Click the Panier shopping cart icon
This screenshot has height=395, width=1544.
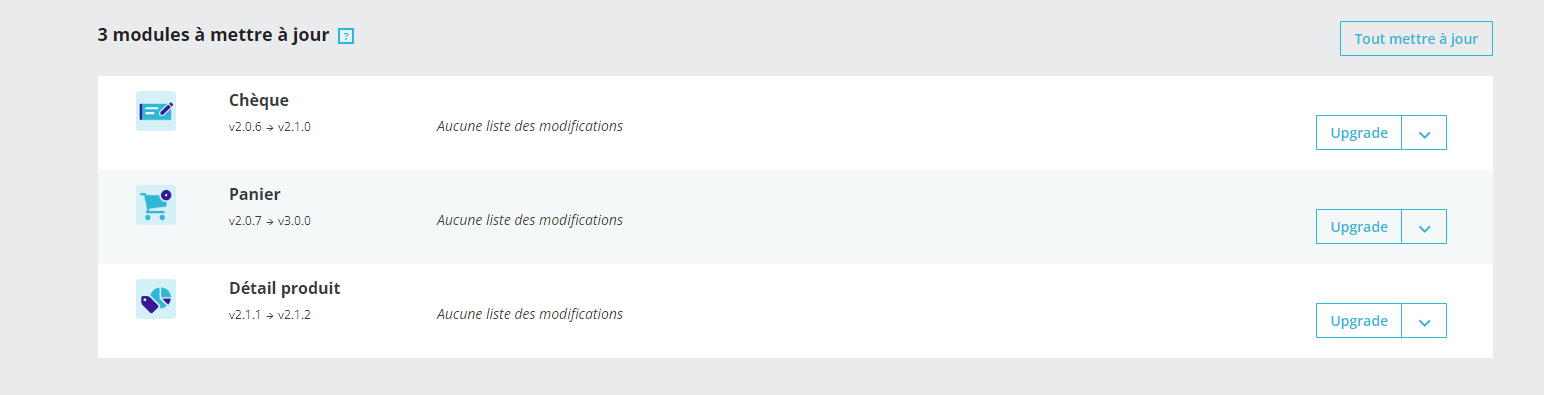pos(156,205)
